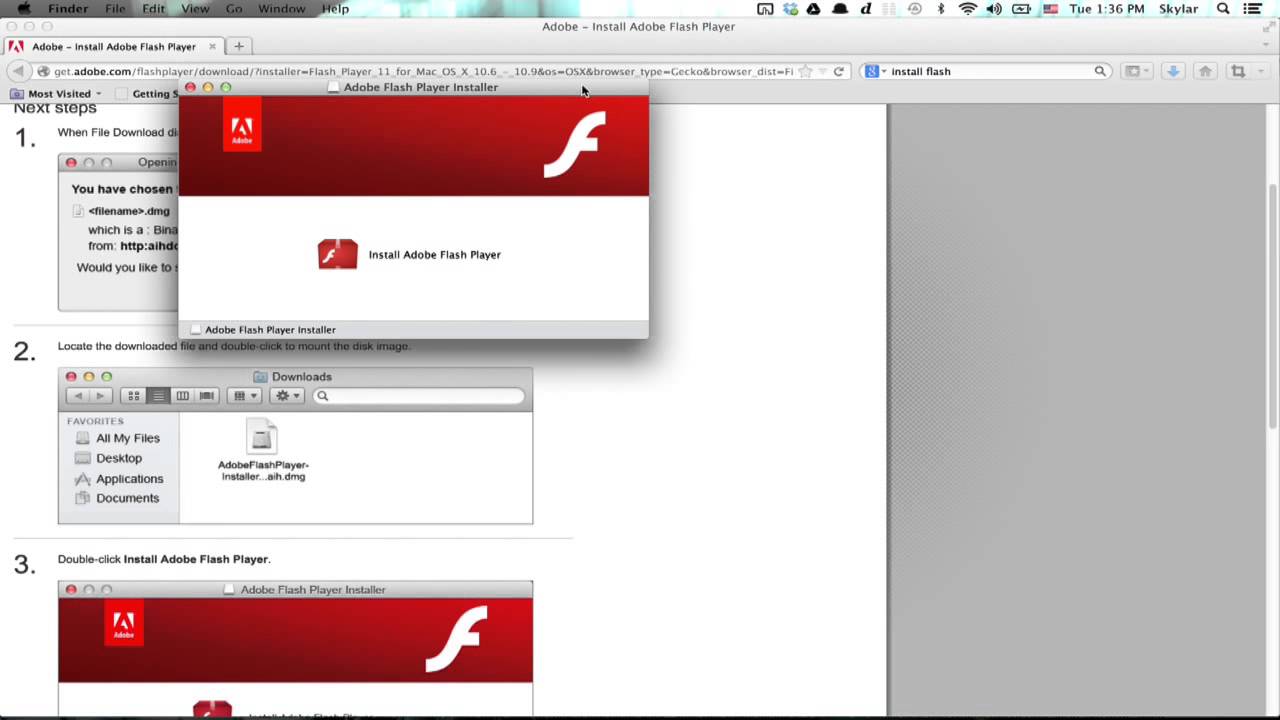Click AdobeFlashPlayer-Installer dmg file in Downloads screenshot
The image size is (1280, 720).
(263, 451)
